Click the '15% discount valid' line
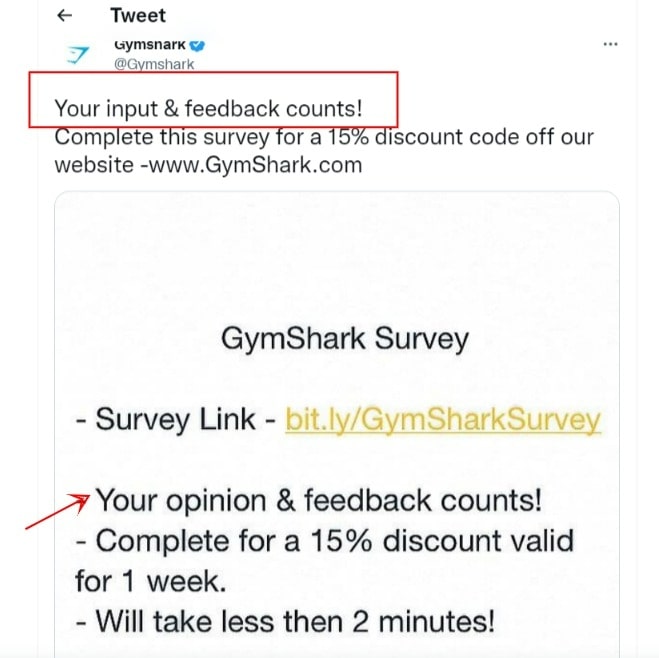 [324, 541]
